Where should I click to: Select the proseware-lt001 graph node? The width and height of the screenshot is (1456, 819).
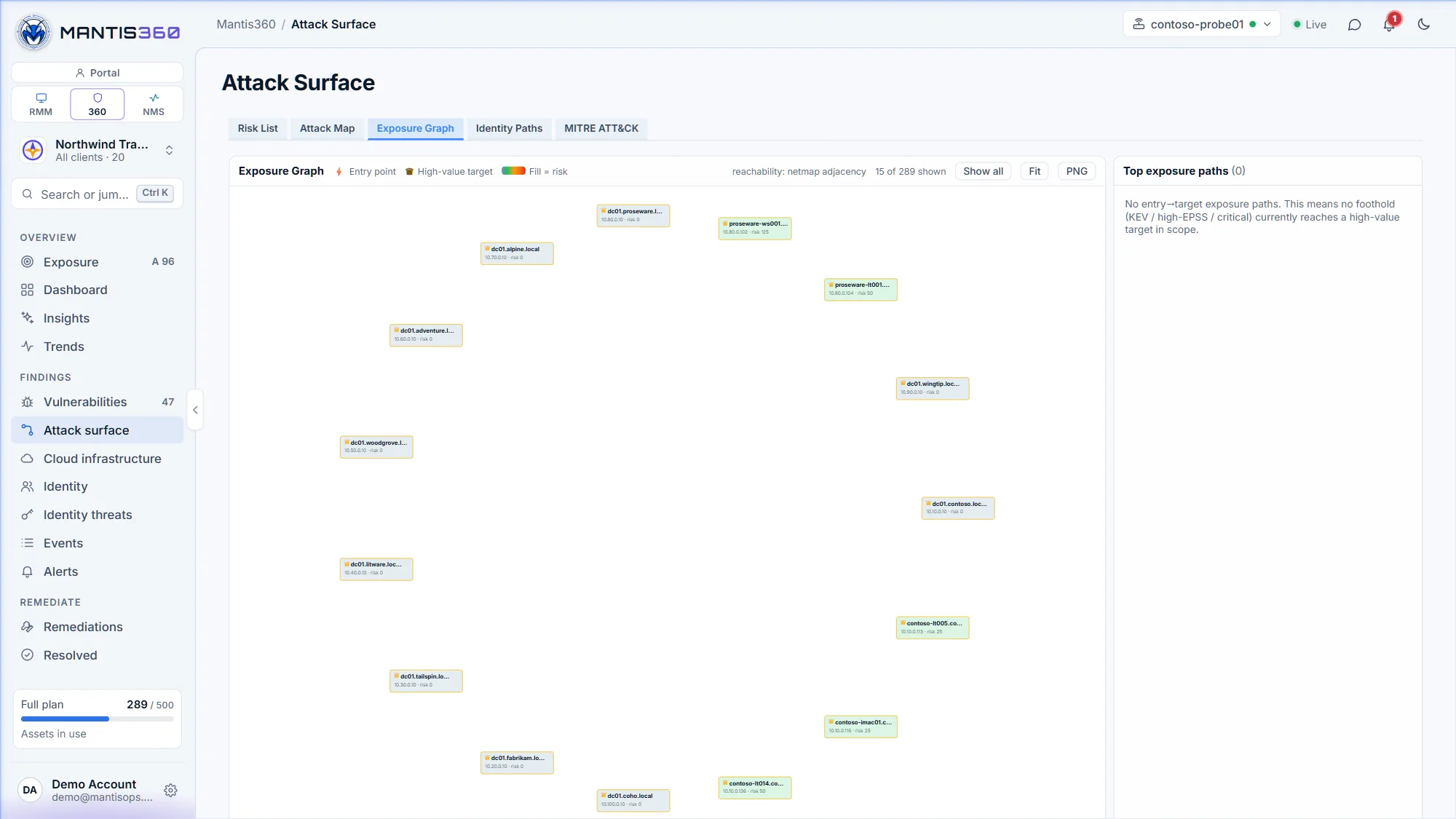(x=860, y=290)
